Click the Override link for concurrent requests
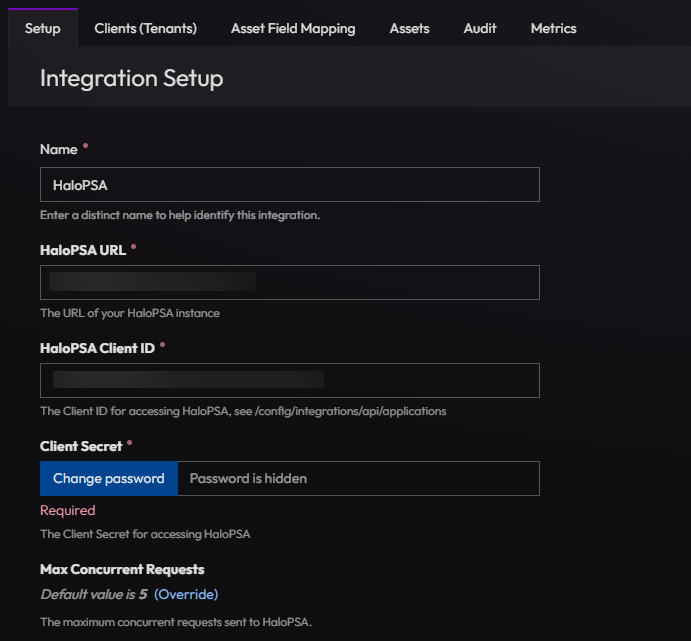Screen dimensions: 691x641 186,594
